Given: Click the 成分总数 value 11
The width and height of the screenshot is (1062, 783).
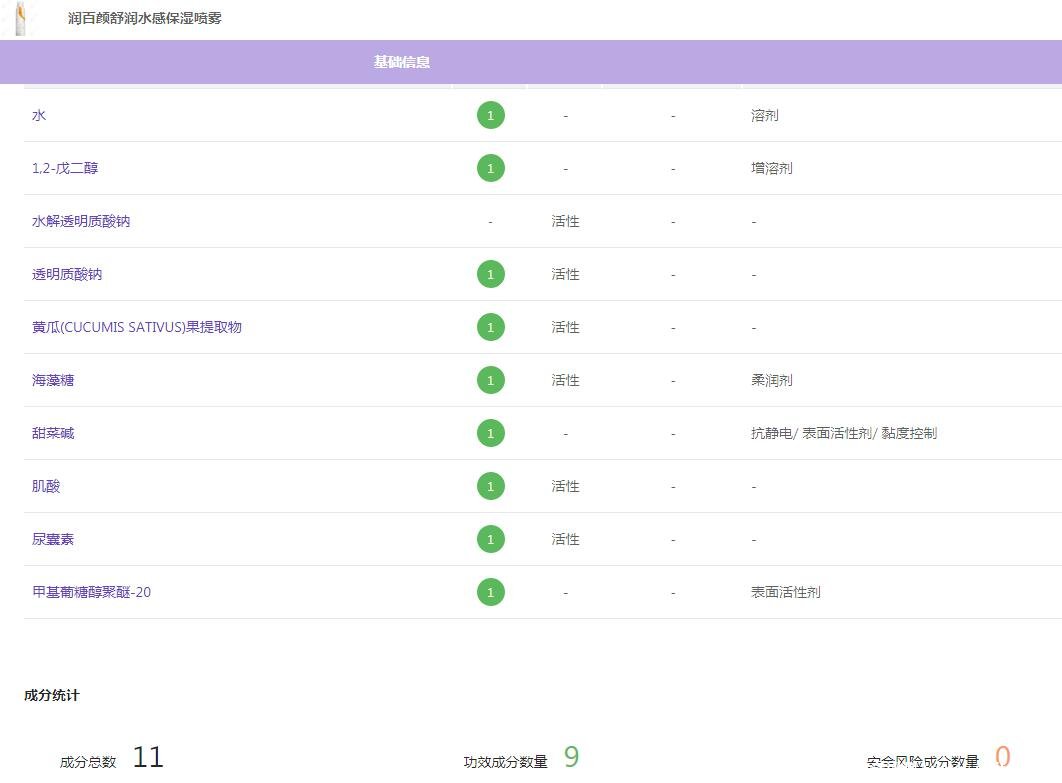Looking at the screenshot, I should tap(148, 757).
